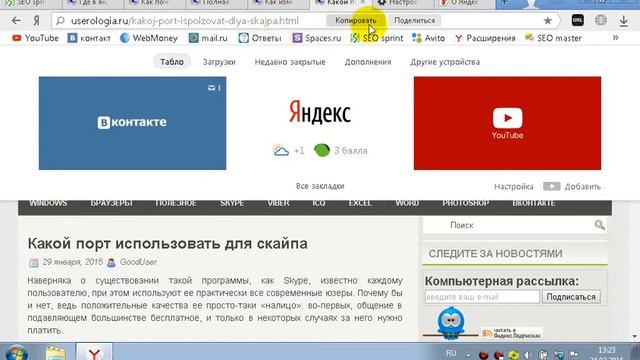Open Настройка of the tableau

[513, 187]
